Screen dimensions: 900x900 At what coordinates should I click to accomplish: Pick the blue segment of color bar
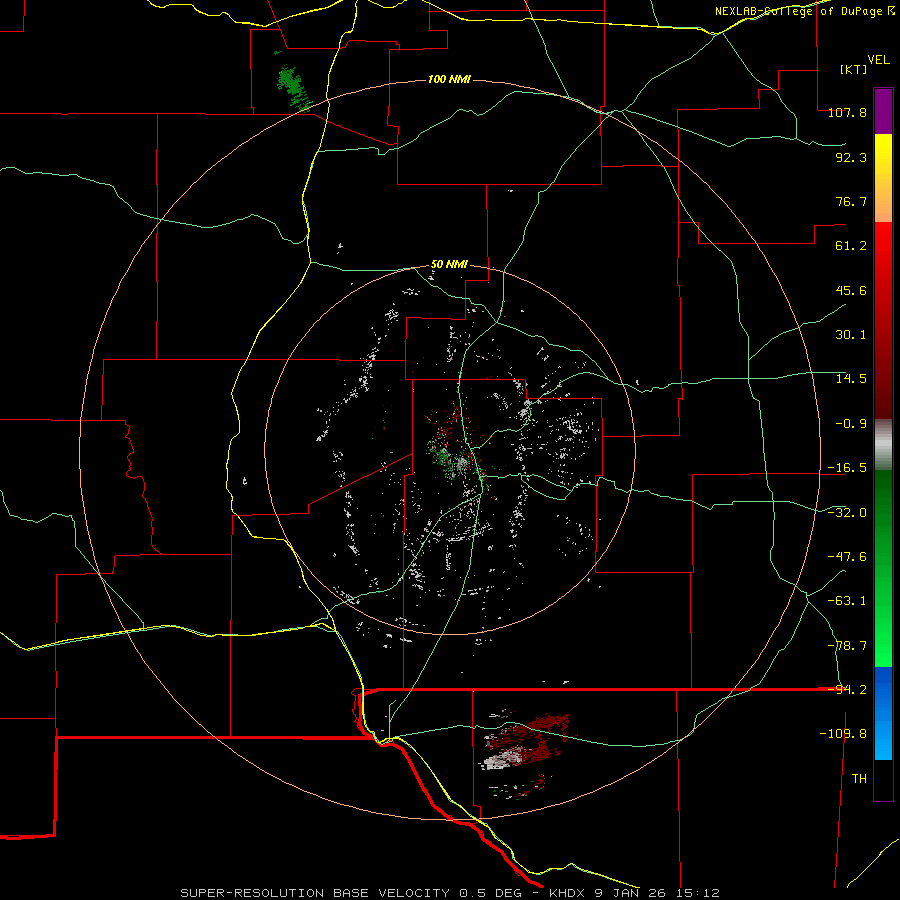pos(883,713)
